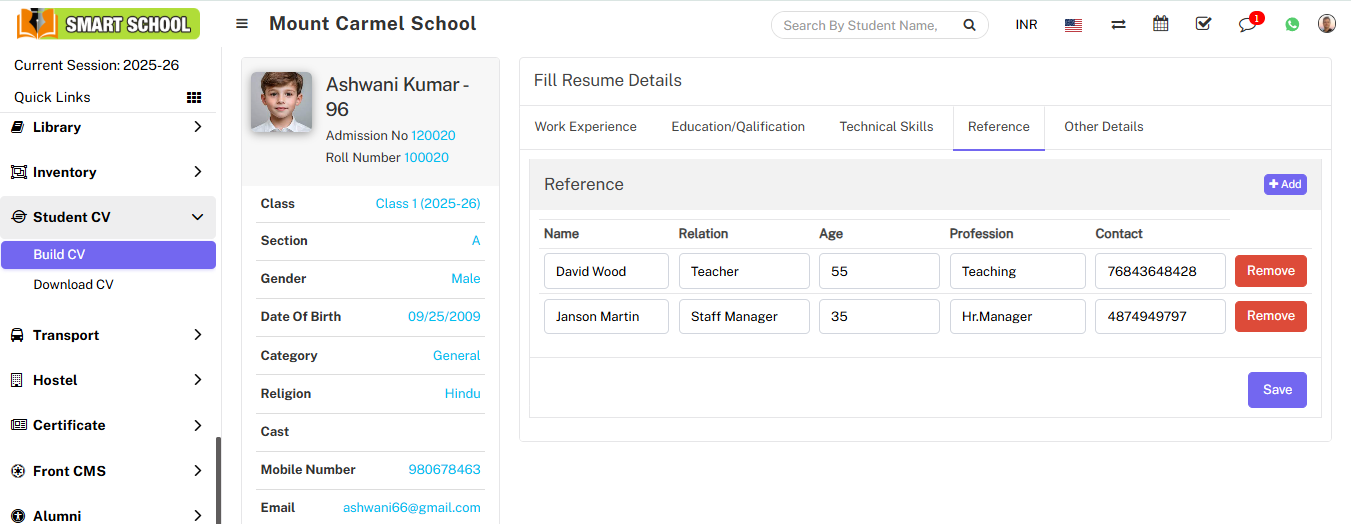Open the task checklist icon

(x=1203, y=24)
